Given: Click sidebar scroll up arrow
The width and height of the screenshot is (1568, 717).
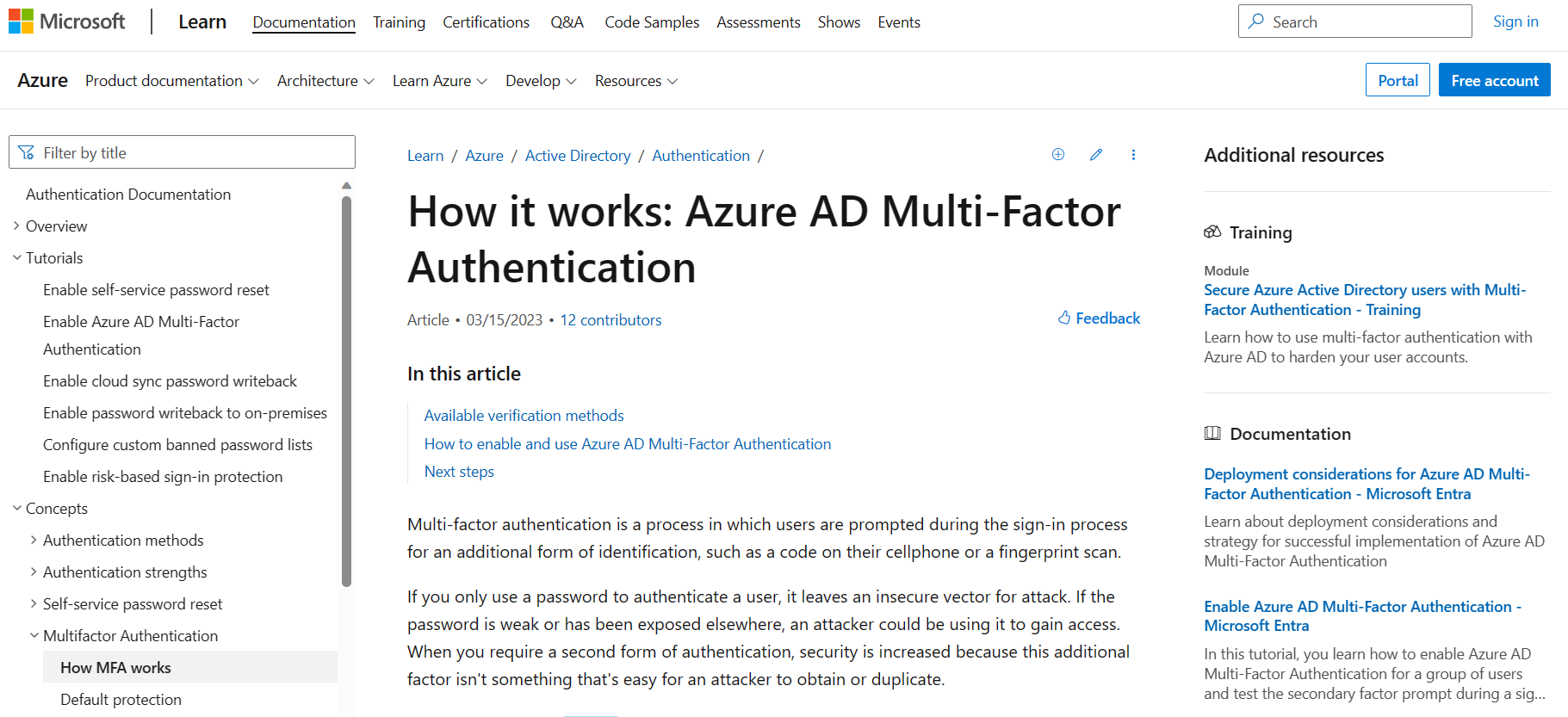Looking at the screenshot, I should (x=346, y=185).
